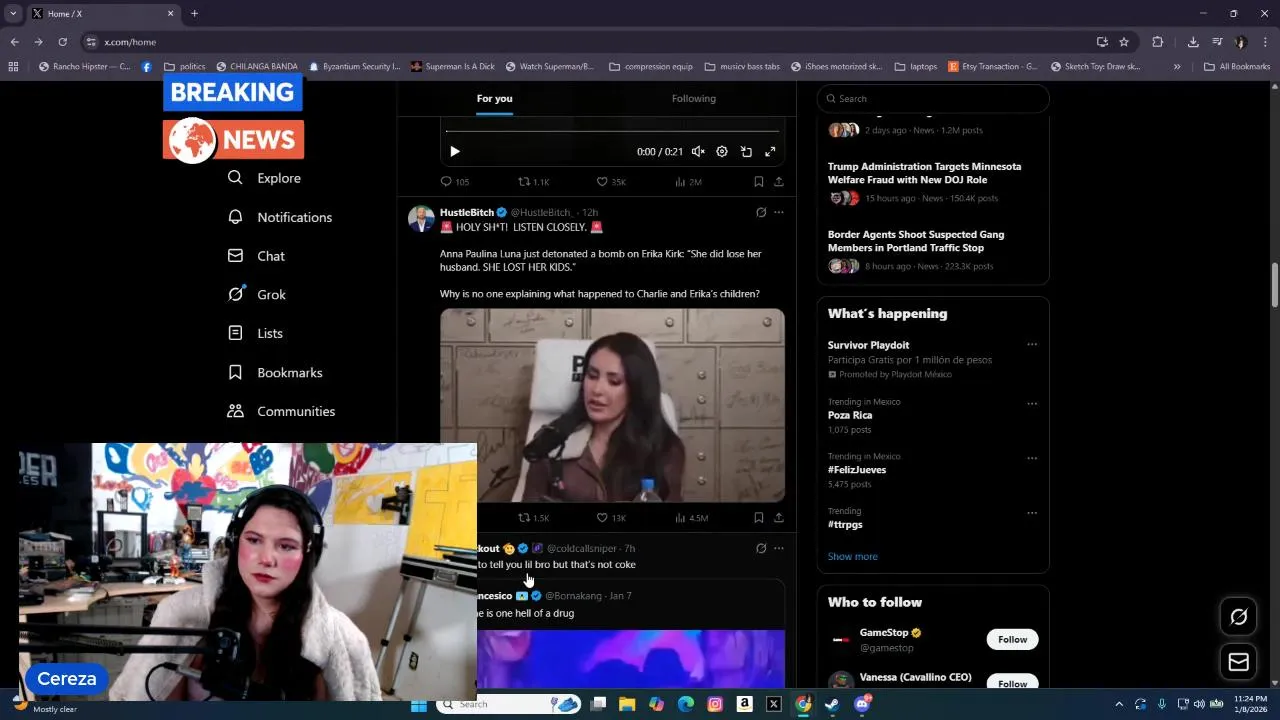Screen dimensions: 1280x720
Task: View analytics showing 2M views
Action: [x=688, y=182]
